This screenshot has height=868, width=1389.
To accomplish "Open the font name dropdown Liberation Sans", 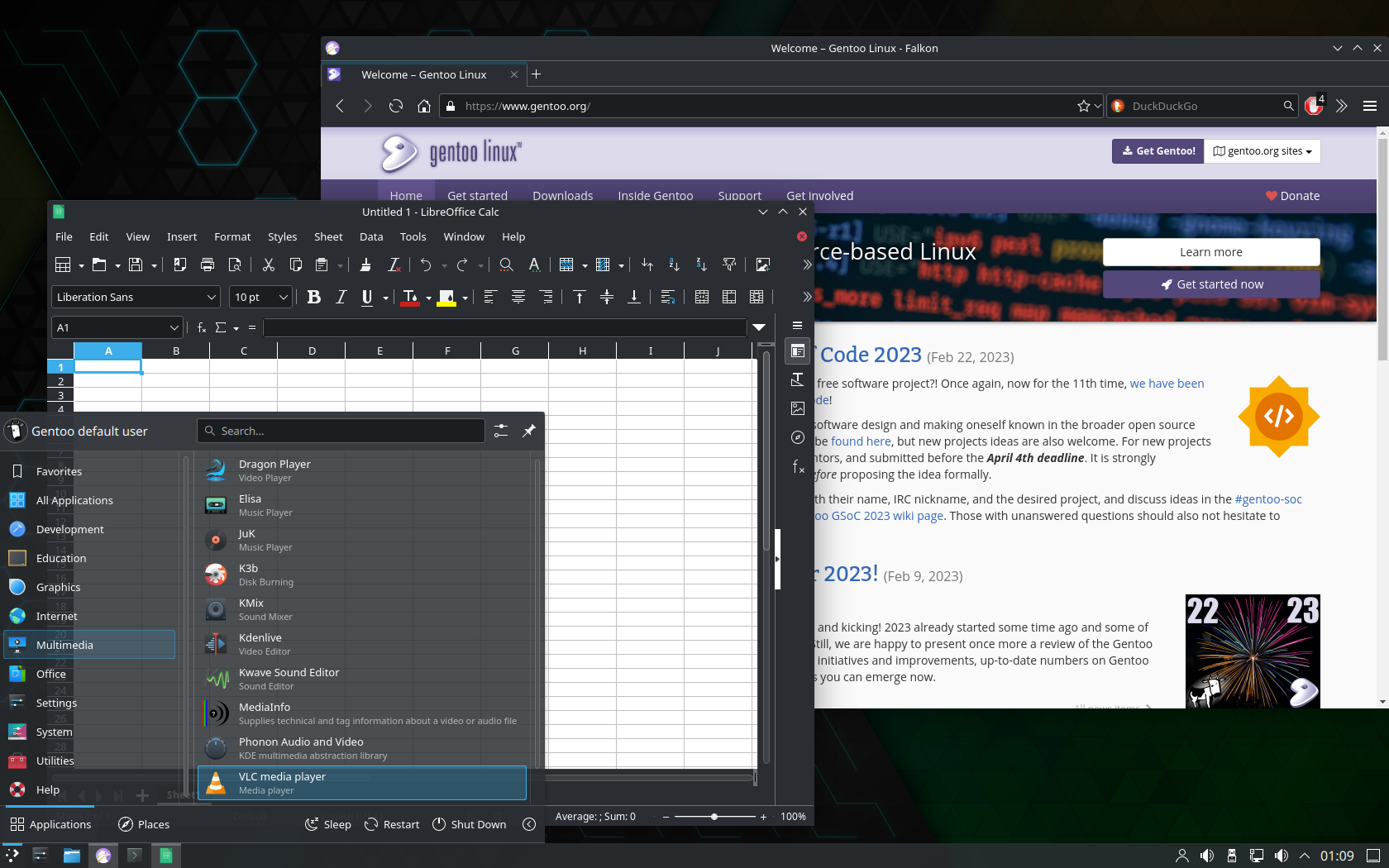I will pos(212,298).
